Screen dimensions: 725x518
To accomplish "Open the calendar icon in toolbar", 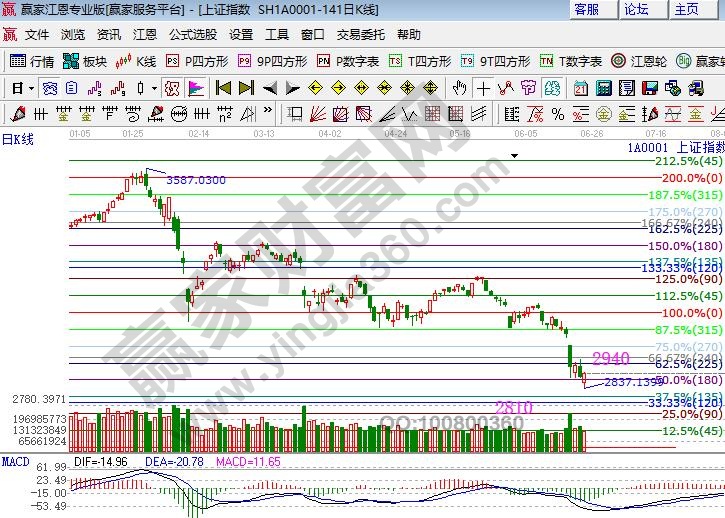I will pos(580,88).
